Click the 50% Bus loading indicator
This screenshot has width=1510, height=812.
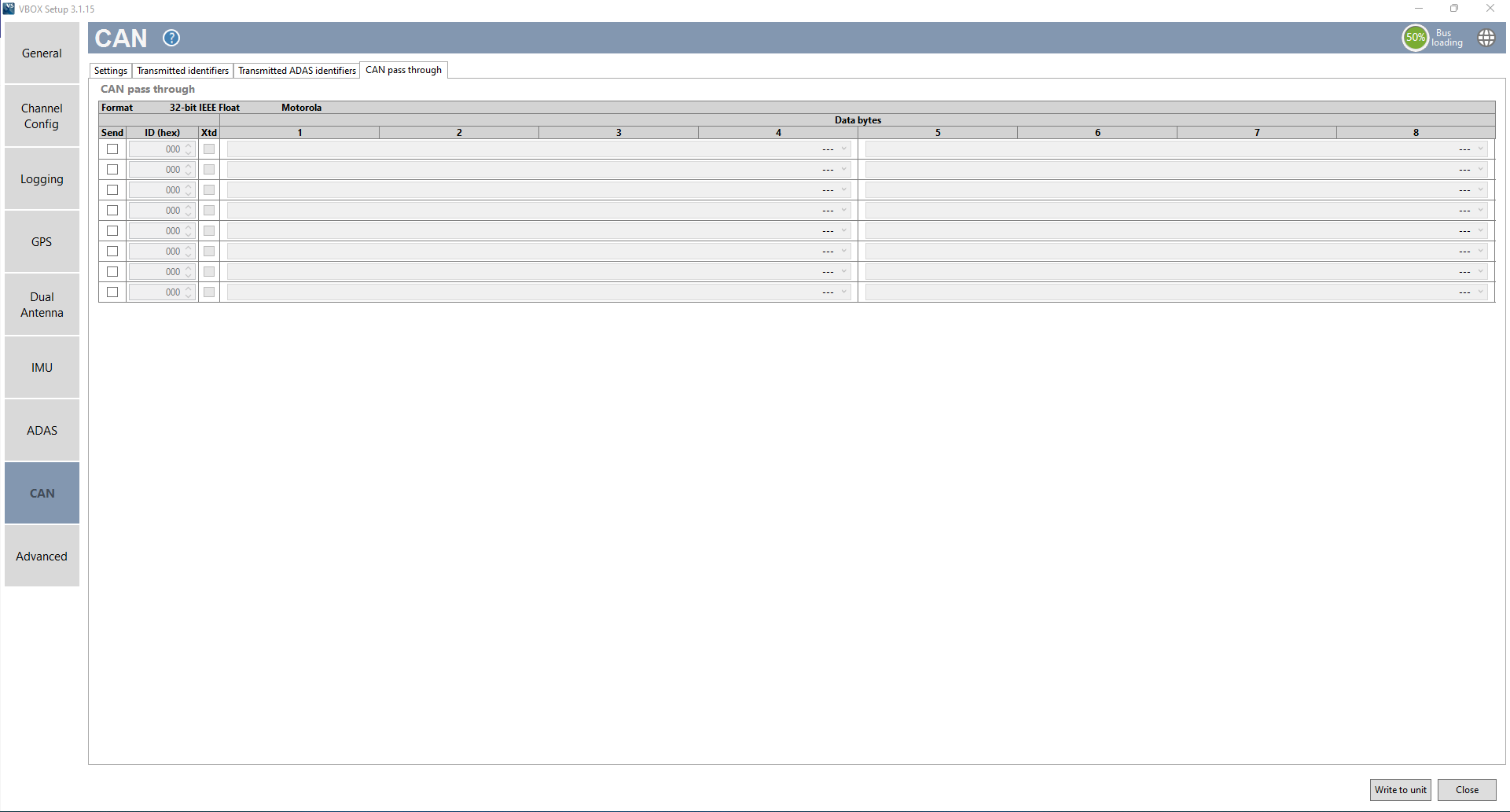(1415, 38)
